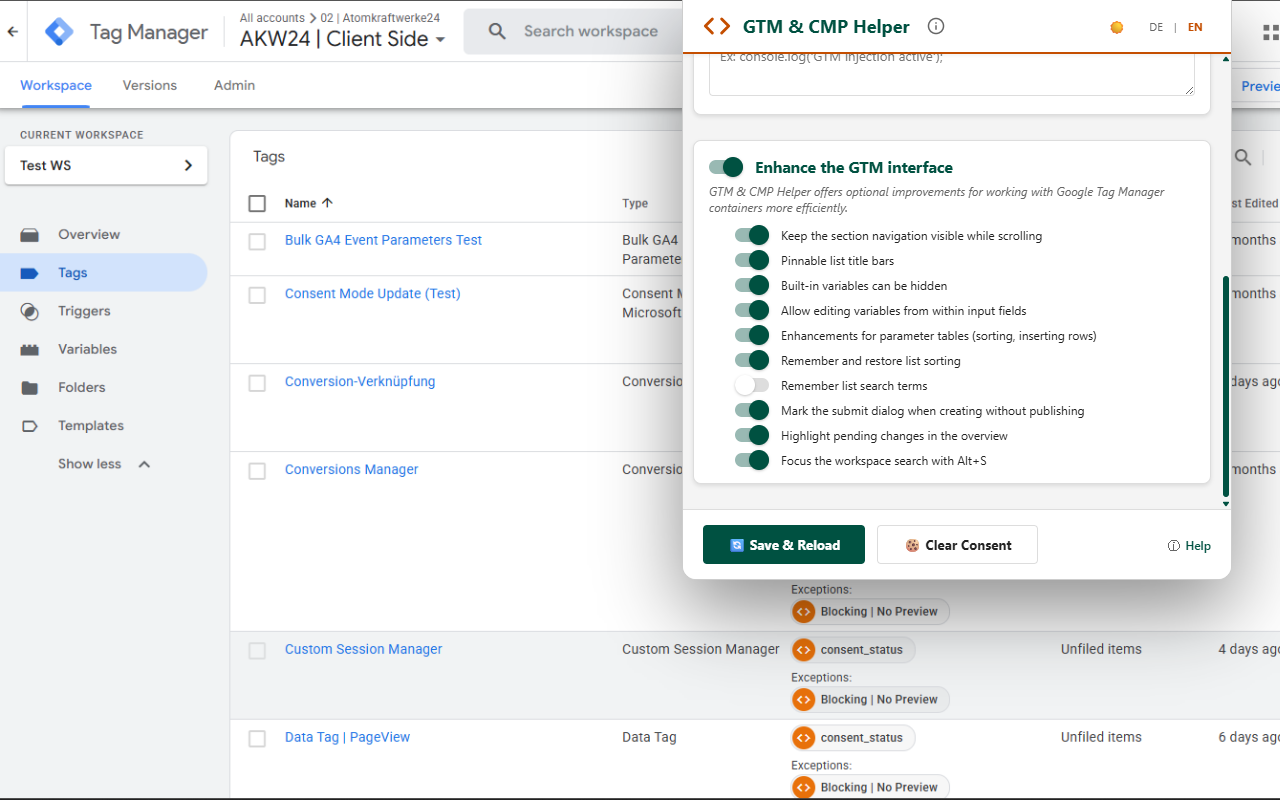Toggle Enhance the GTM interface master switch
The width and height of the screenshot is (1280, 800).
[726, 167]
